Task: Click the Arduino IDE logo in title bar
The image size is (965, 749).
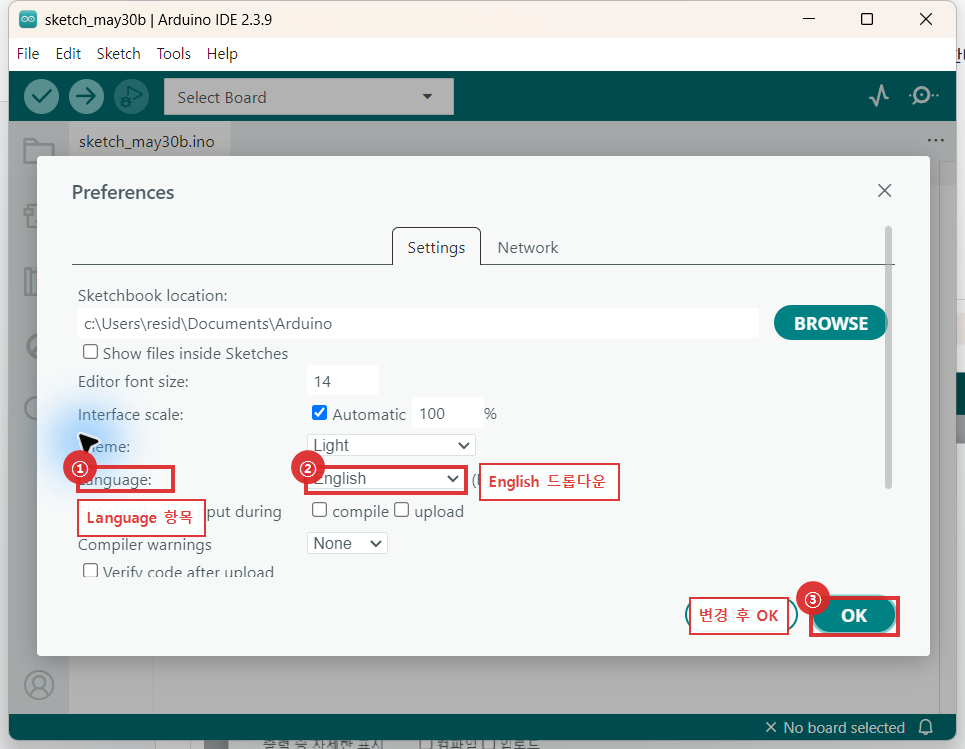Action: [28, 19]
